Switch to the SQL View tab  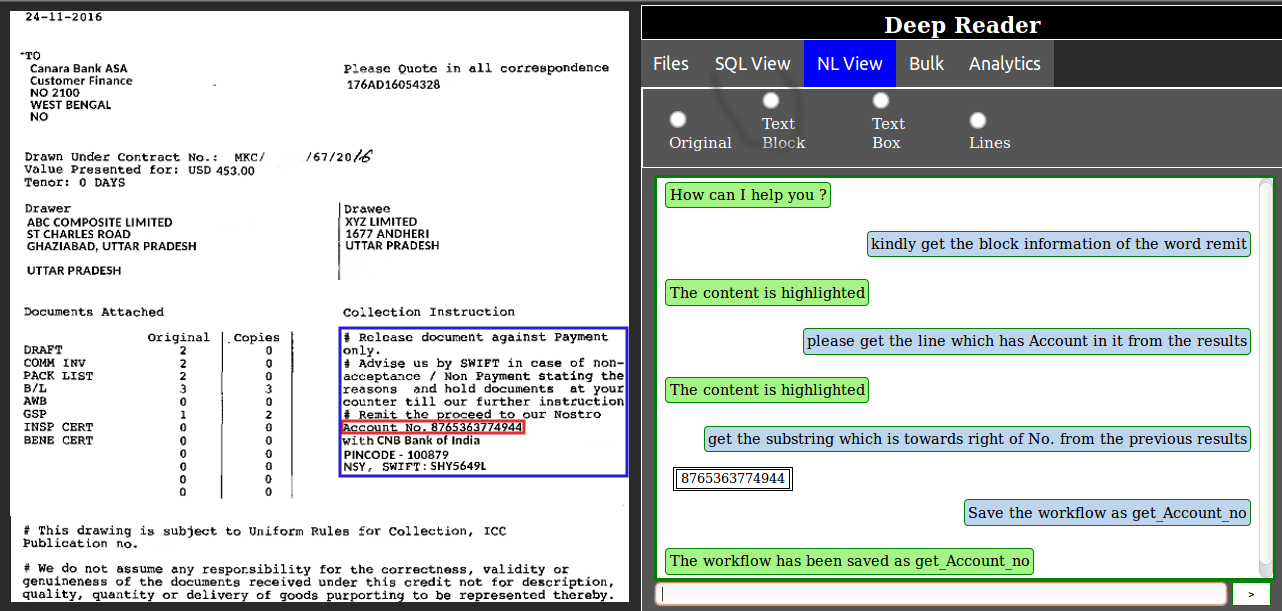pos(752,63)
